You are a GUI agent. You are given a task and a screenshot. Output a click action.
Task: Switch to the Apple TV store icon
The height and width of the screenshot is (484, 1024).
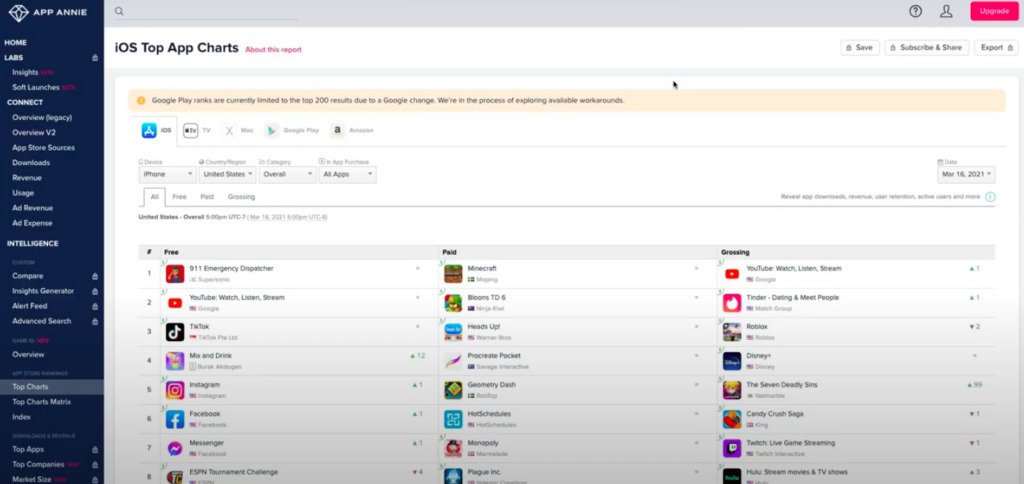[x=190, y=131]
